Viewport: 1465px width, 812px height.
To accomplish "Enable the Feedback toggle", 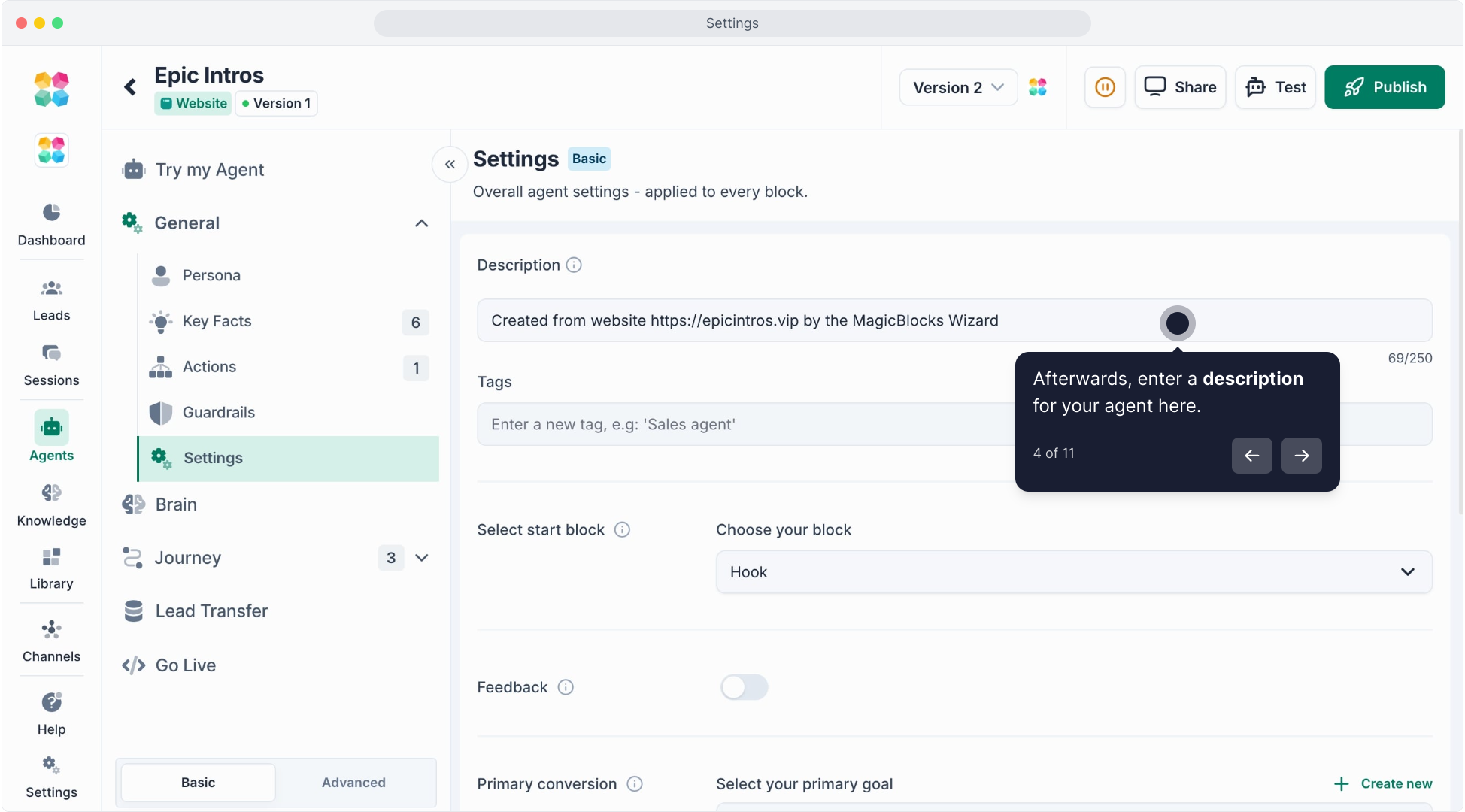I will pos(744,687).
